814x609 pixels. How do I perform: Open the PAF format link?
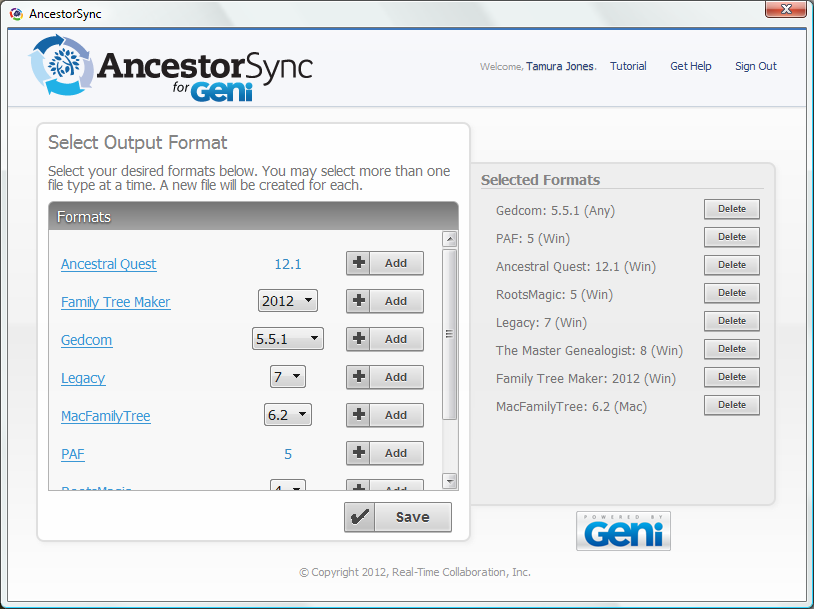(x=73, y=454)
